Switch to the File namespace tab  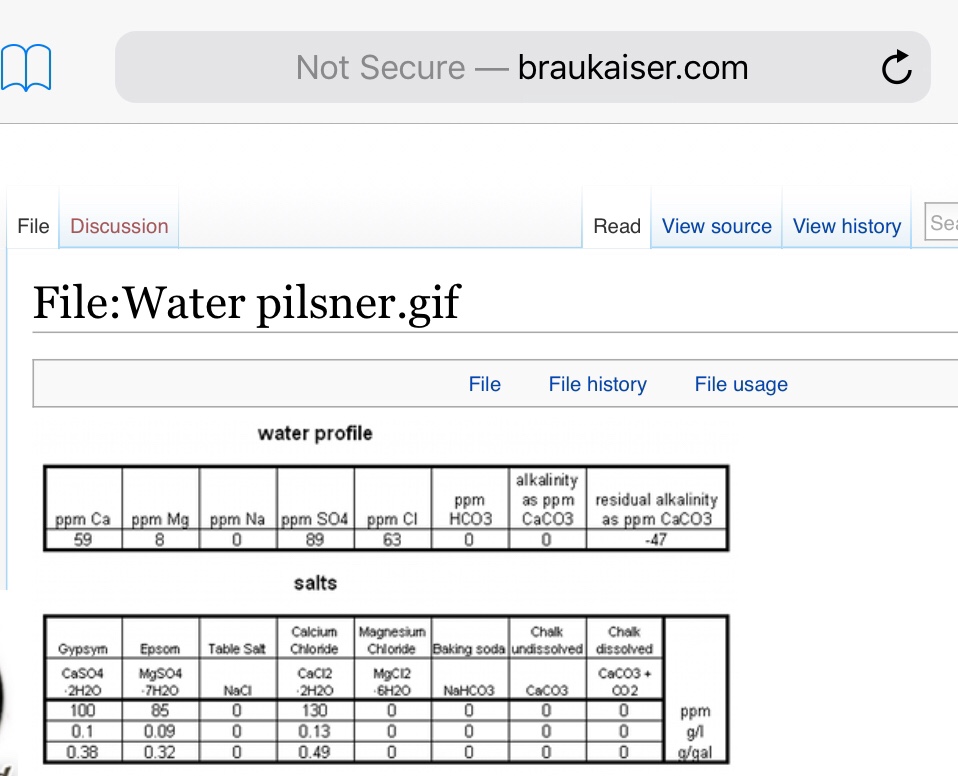tap(33, 226)
